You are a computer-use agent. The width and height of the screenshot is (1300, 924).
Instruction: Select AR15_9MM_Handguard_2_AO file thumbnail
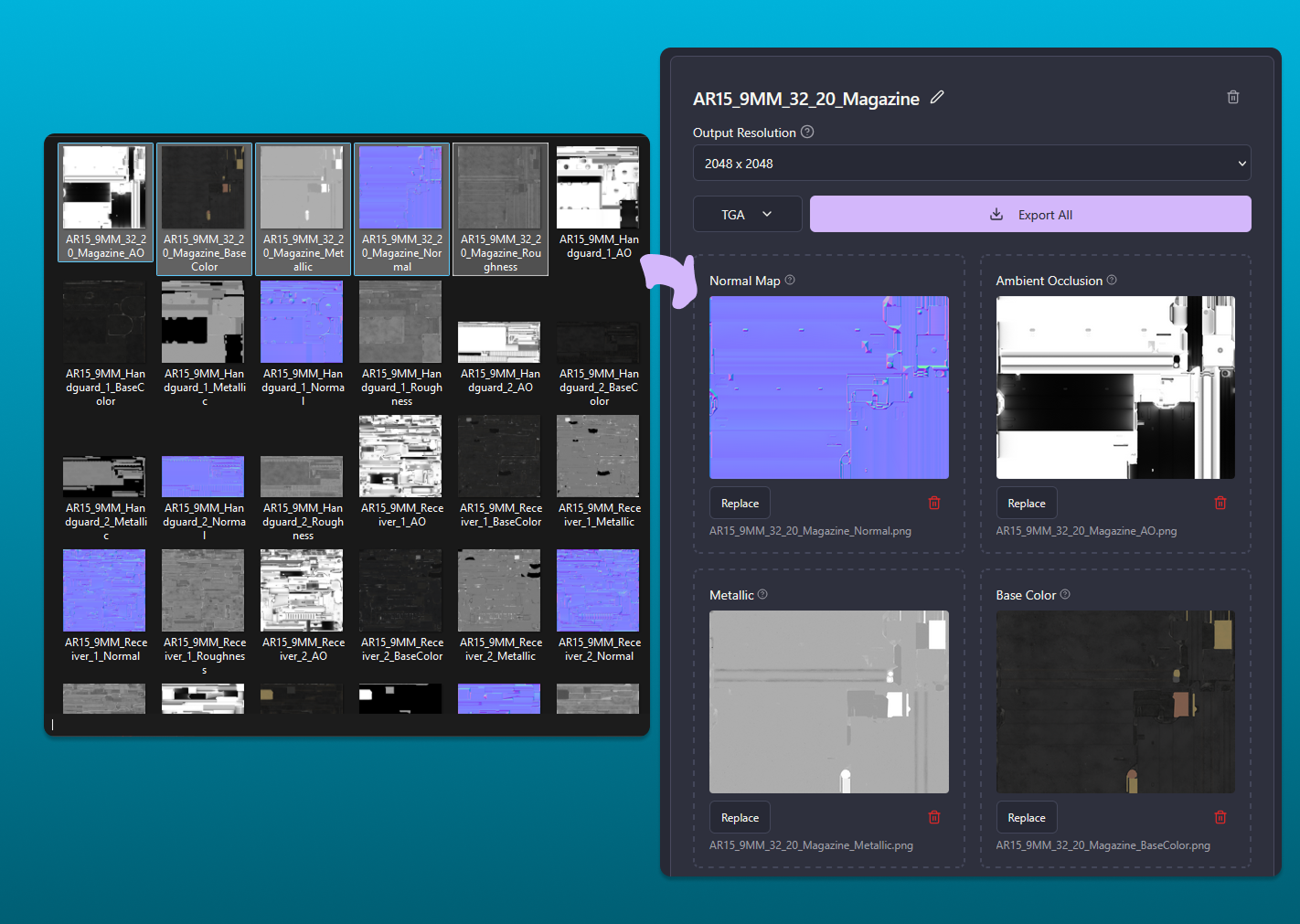(499, 342)
